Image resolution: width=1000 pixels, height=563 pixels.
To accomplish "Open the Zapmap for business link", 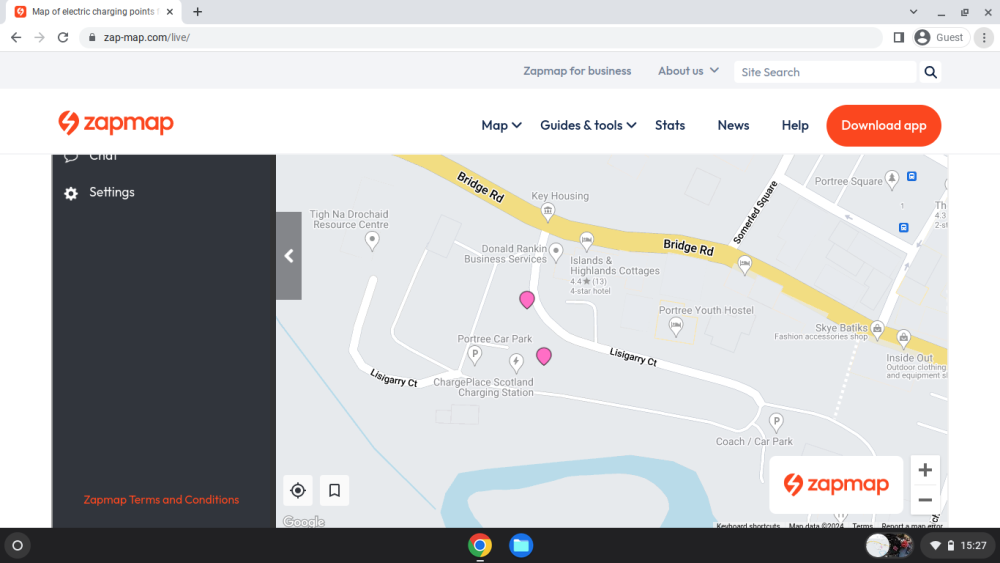I will [577, 71].
